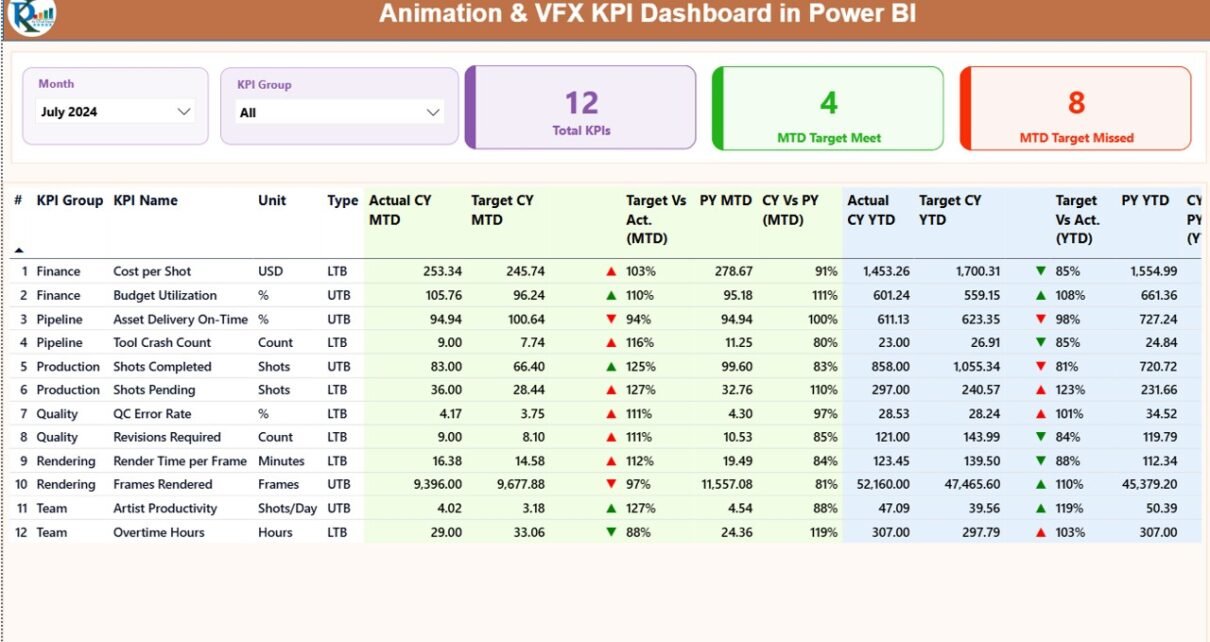
Task: Click the July 2024 value in the Month slicer
Action: 70,112
